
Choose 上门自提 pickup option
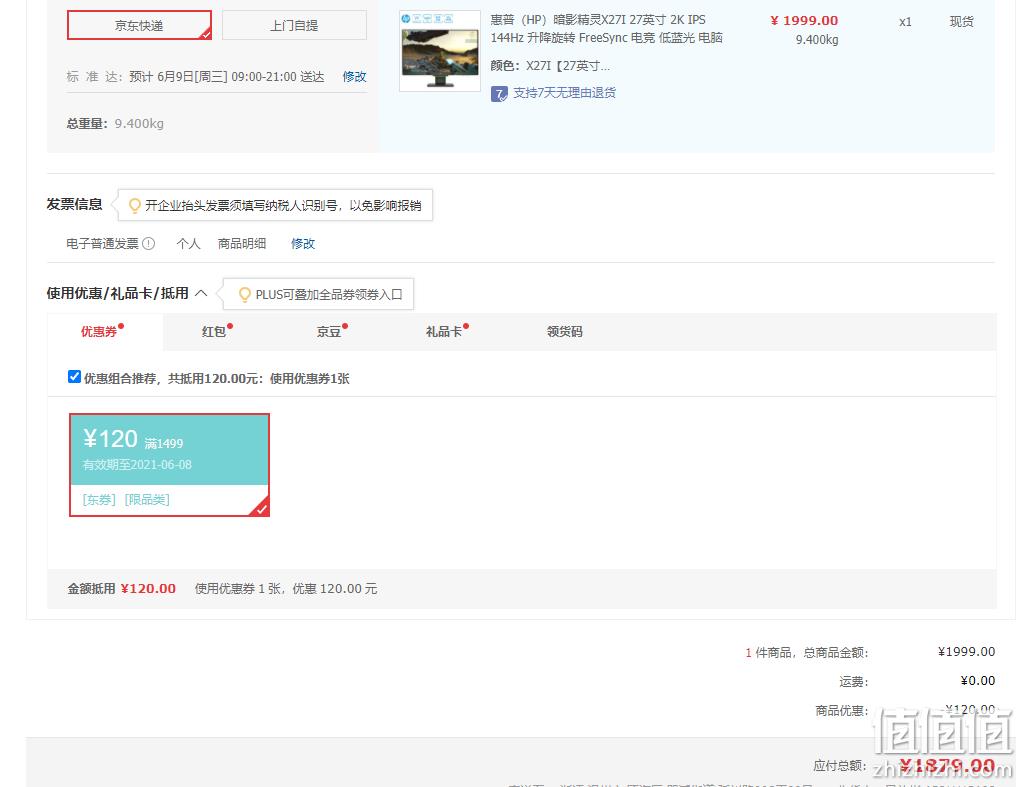point(294,25)
